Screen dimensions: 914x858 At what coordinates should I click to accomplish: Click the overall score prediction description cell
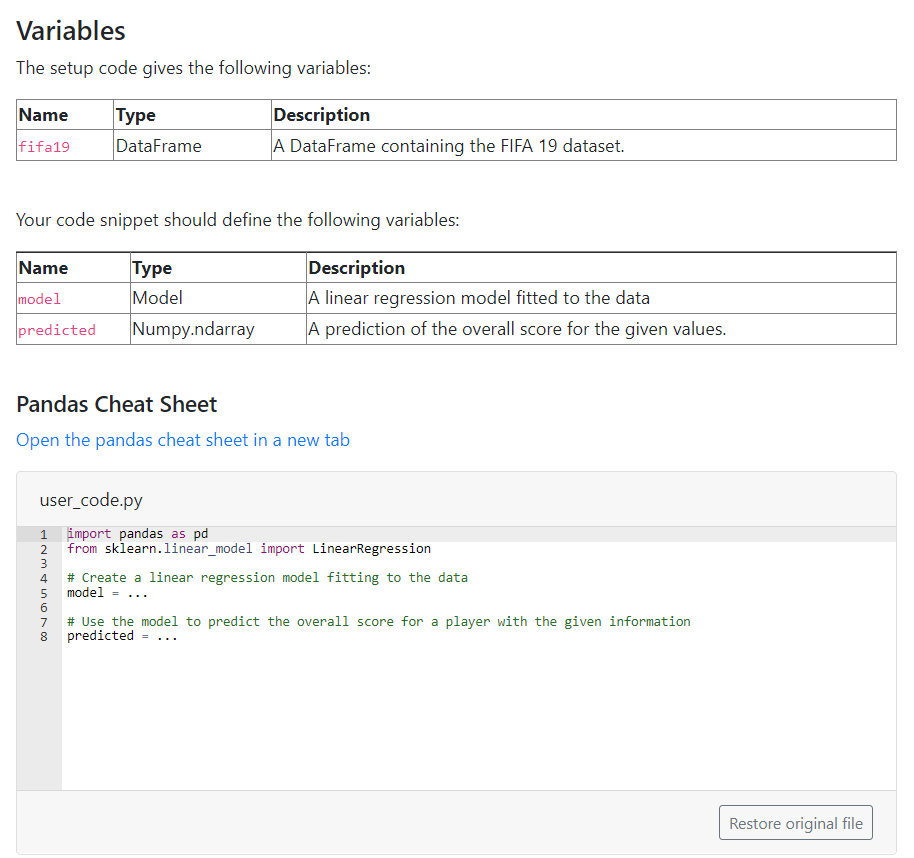[x=601, y=329]
